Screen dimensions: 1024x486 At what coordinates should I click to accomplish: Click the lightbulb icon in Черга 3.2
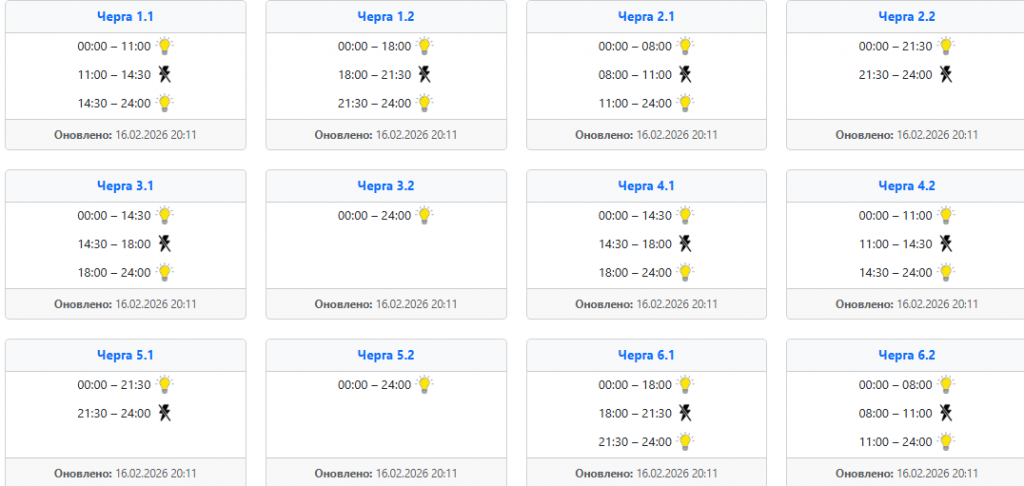tap(425, 215)
